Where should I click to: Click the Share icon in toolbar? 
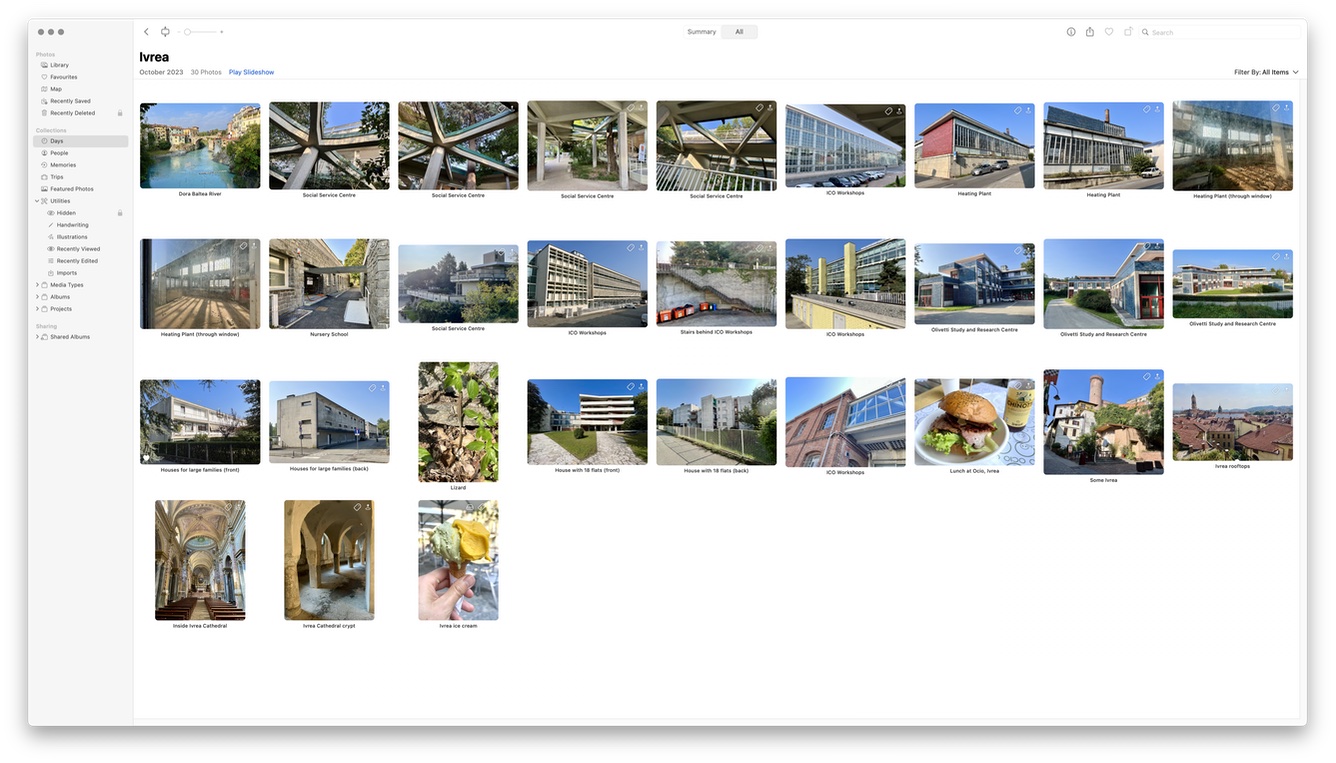[x=1090, y=32]
